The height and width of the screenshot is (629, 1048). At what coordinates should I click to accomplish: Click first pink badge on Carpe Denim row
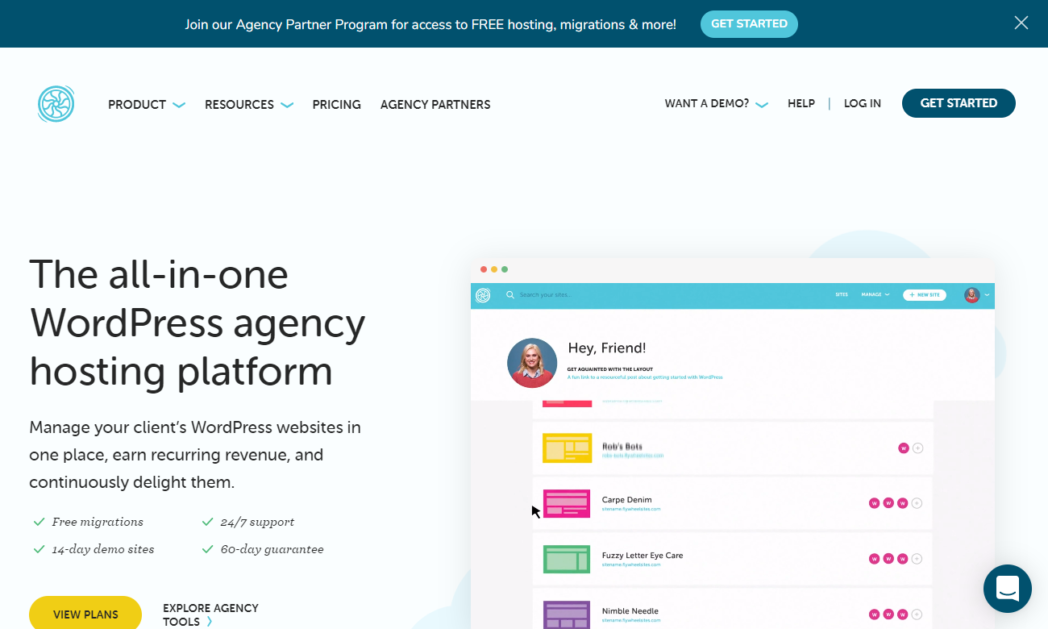[874, 503]
